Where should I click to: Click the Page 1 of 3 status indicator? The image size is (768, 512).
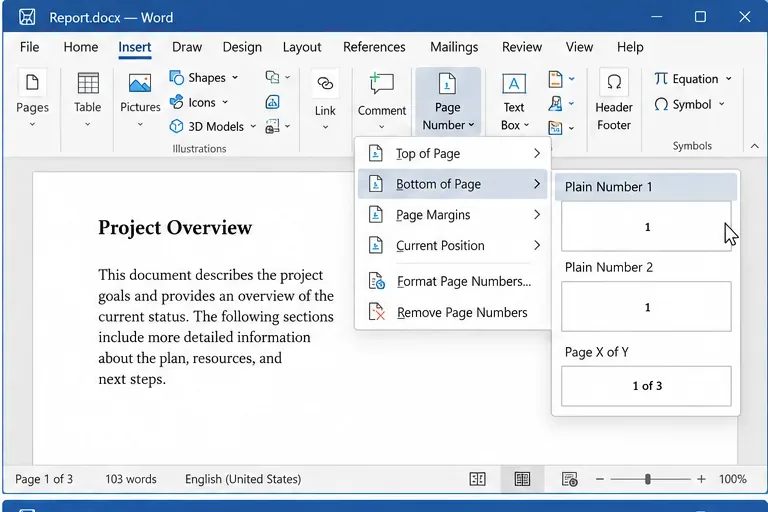[x=44, y=479]
